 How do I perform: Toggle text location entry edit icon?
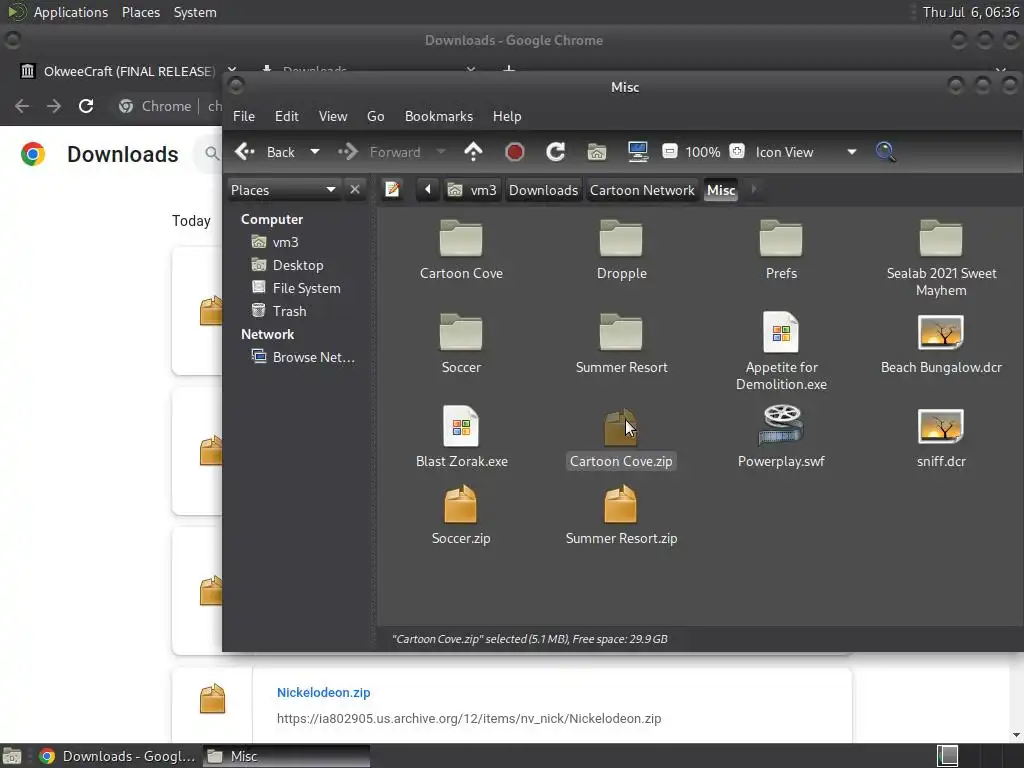click(x=392, y=190)
